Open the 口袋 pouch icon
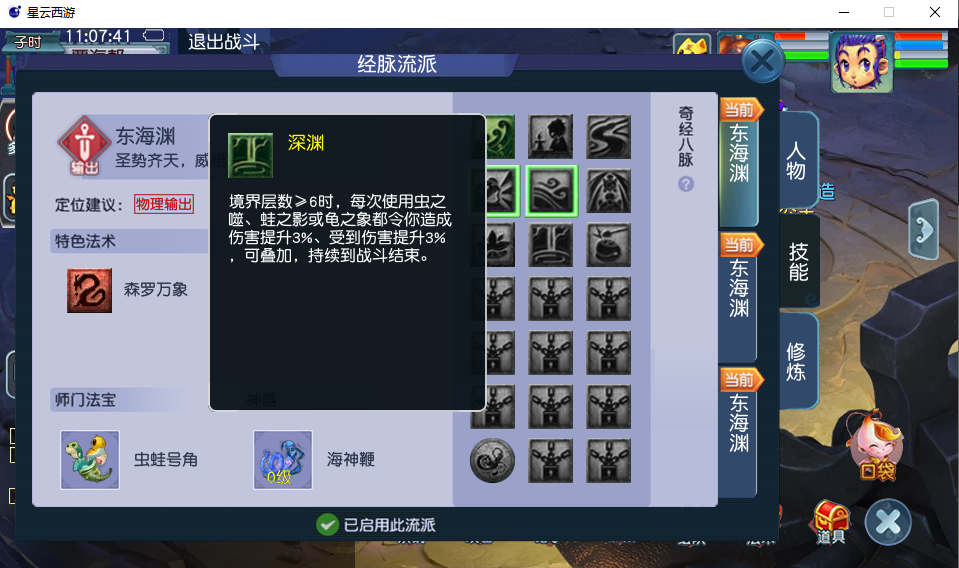Image resolution: width=959 pixels, height=568 pixels. point(877,446)
